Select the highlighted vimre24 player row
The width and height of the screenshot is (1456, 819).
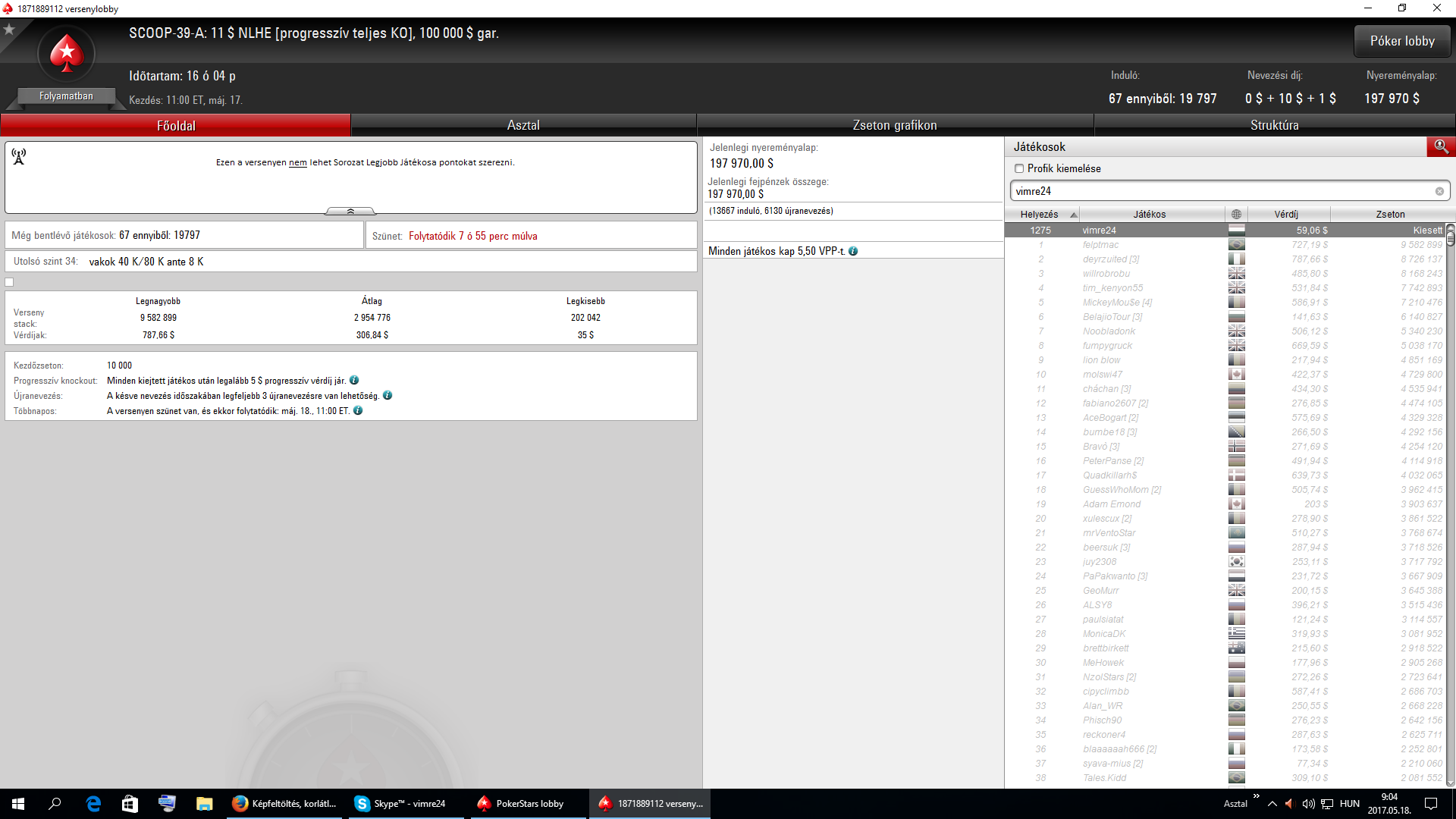[x=1225, y=230]
